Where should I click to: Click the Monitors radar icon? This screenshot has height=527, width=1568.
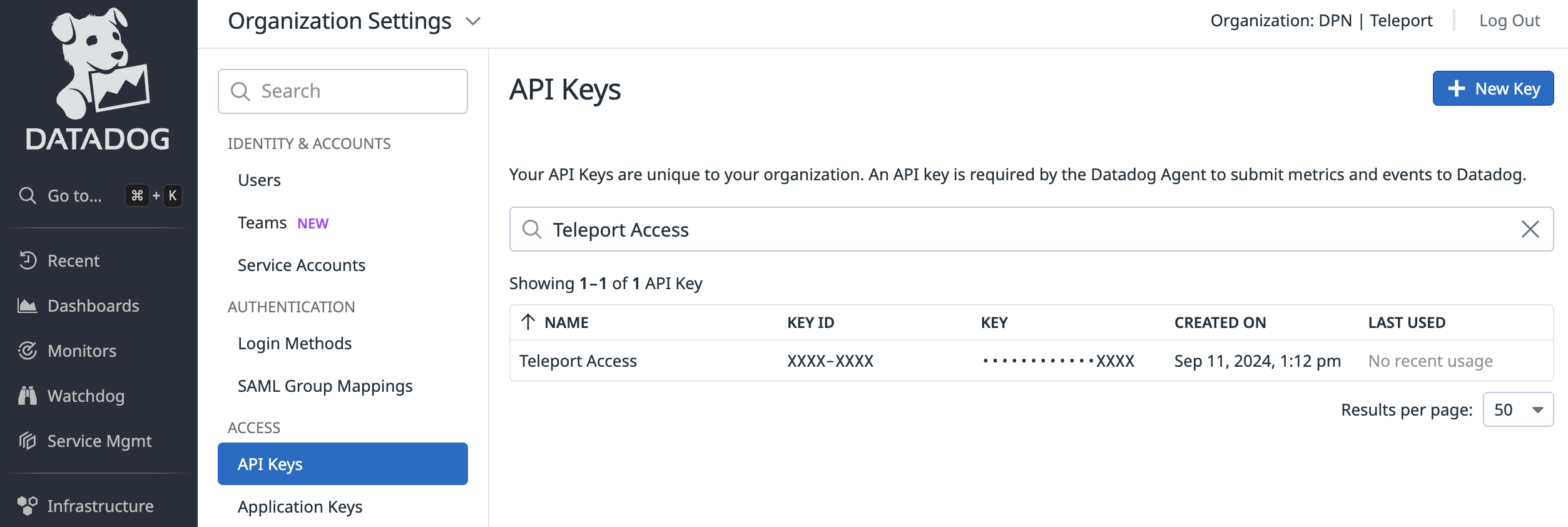[x=28, y=350]
